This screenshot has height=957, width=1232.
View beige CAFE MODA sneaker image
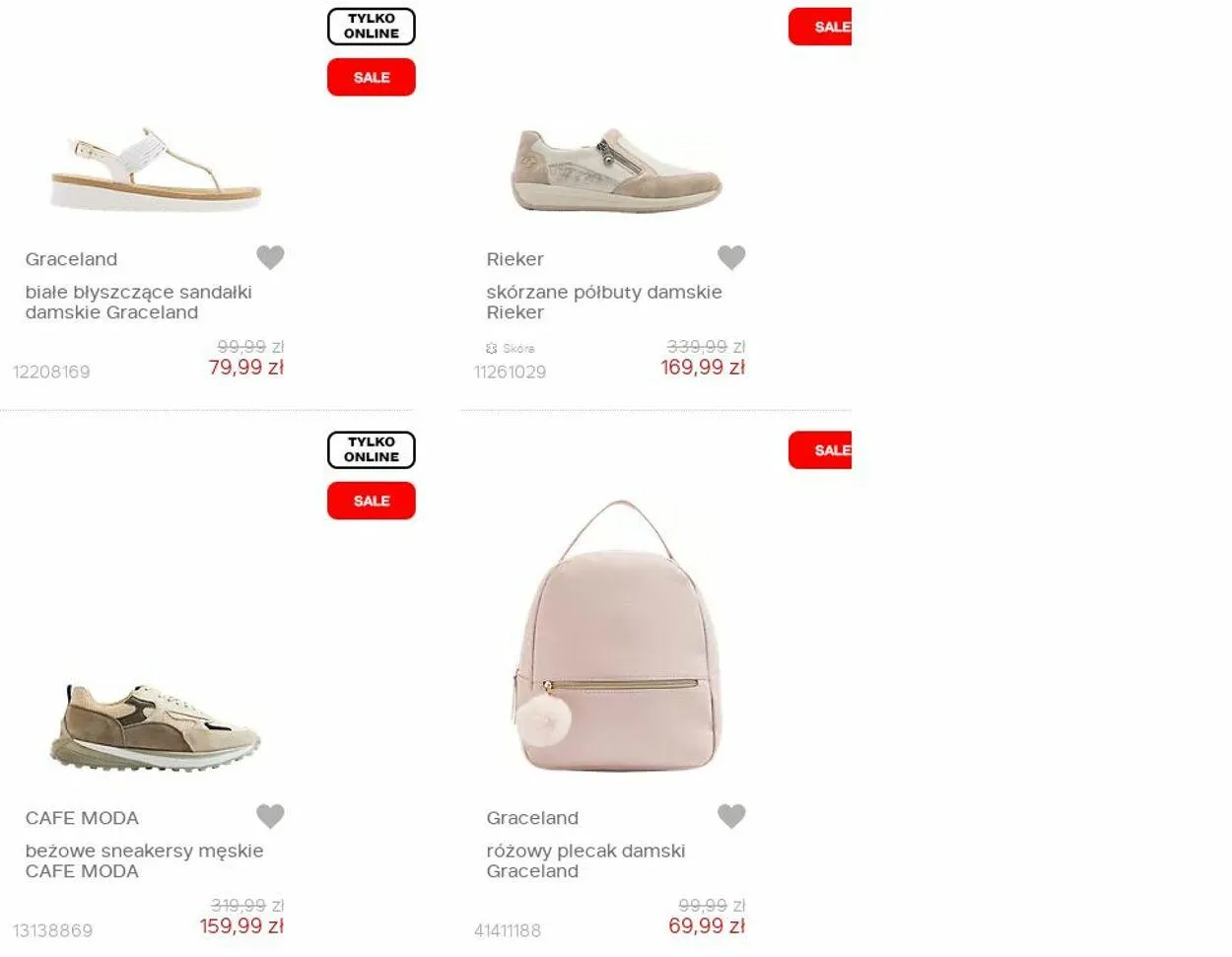click(x=156, y=728)
